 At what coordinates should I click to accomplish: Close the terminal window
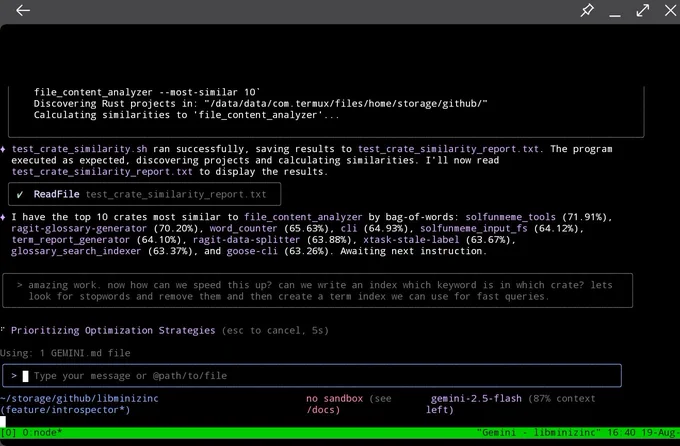pos(670,10)
